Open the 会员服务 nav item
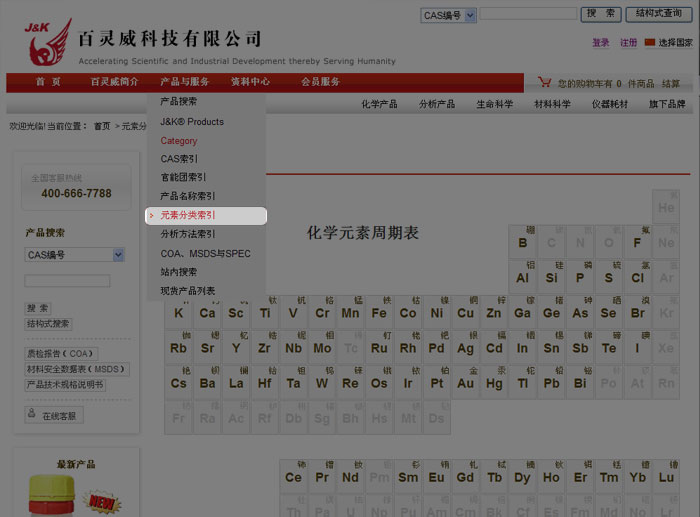The height and width of the screenshot is (517, 700). (321, 82)
